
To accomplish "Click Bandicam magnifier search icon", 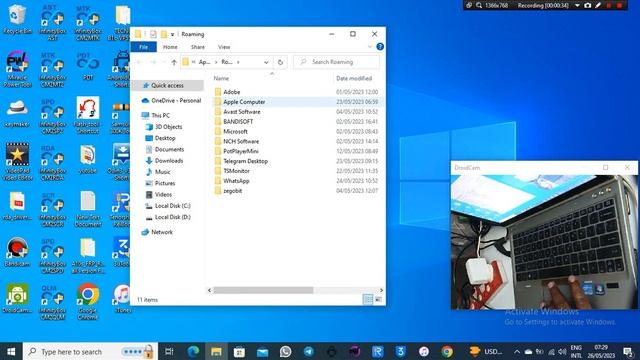I will pyautogui.click(x=479, y=5).
